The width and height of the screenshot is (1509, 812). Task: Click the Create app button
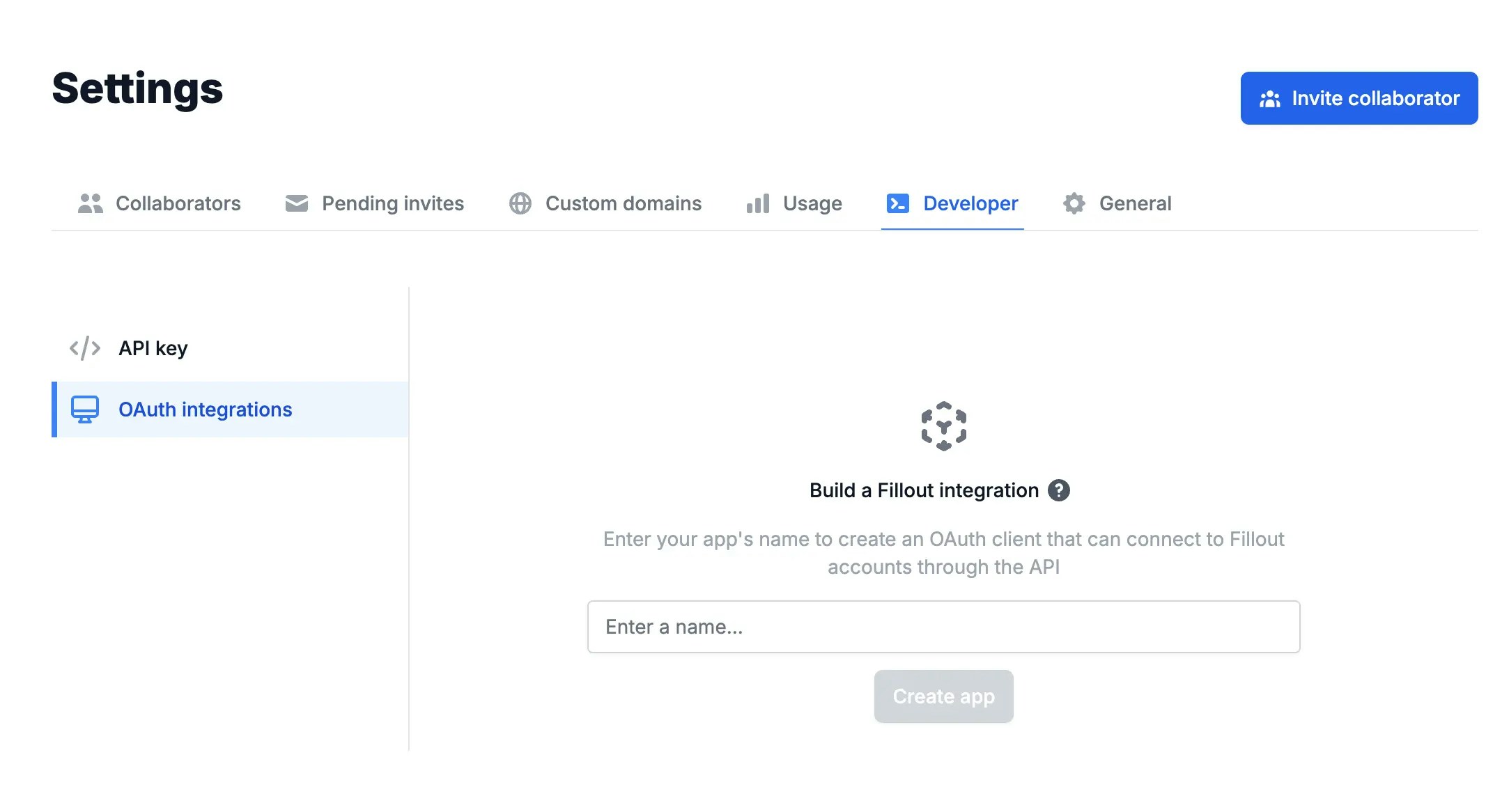click(x=943, y=696)
